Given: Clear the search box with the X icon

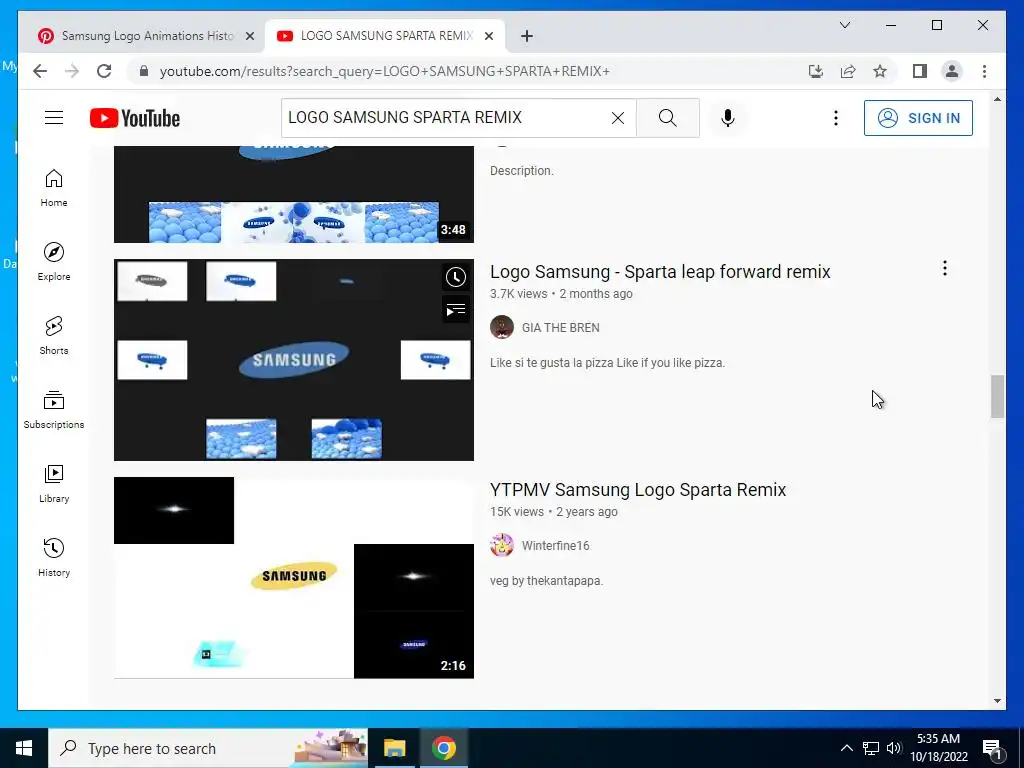Looking at the screenshot, I should [x=617, y=118].
